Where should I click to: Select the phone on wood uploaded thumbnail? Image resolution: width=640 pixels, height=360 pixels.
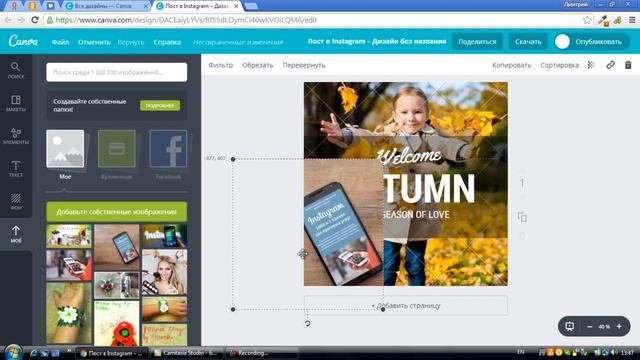pos(117,247)
